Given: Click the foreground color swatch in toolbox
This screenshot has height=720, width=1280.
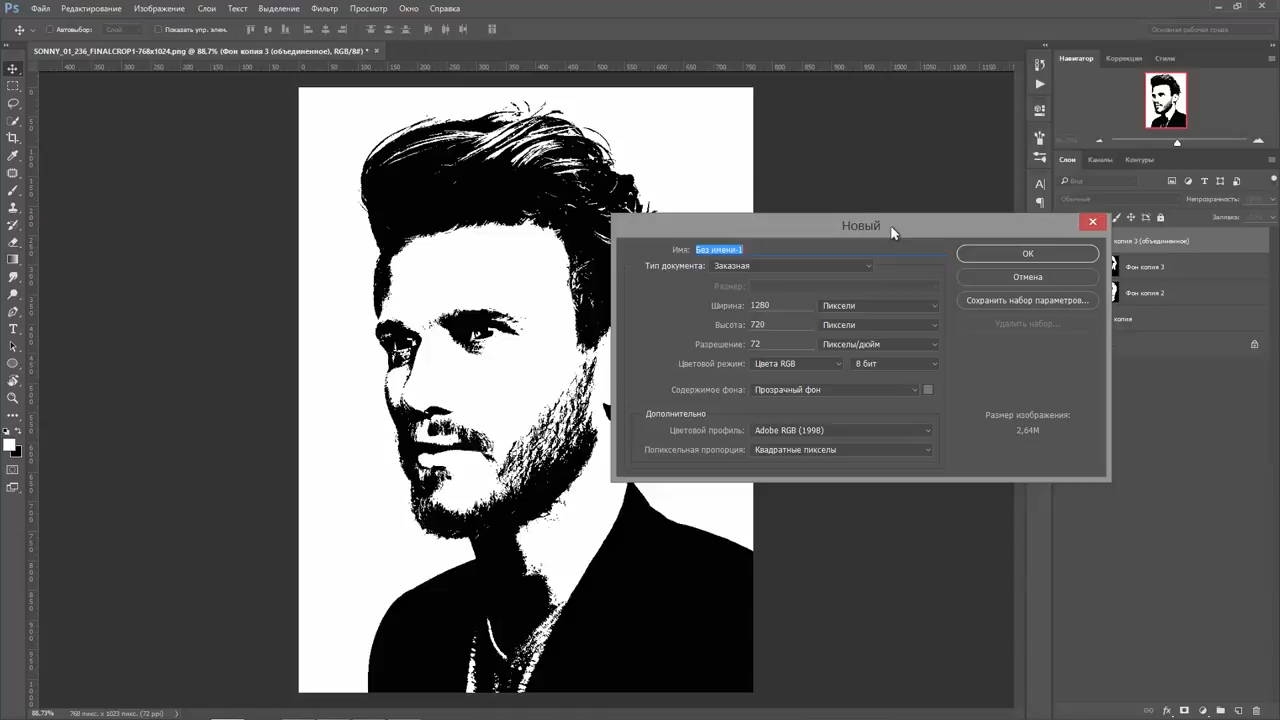Looking at the screenshot, I should pyautogui.click(x=9, y=445).
